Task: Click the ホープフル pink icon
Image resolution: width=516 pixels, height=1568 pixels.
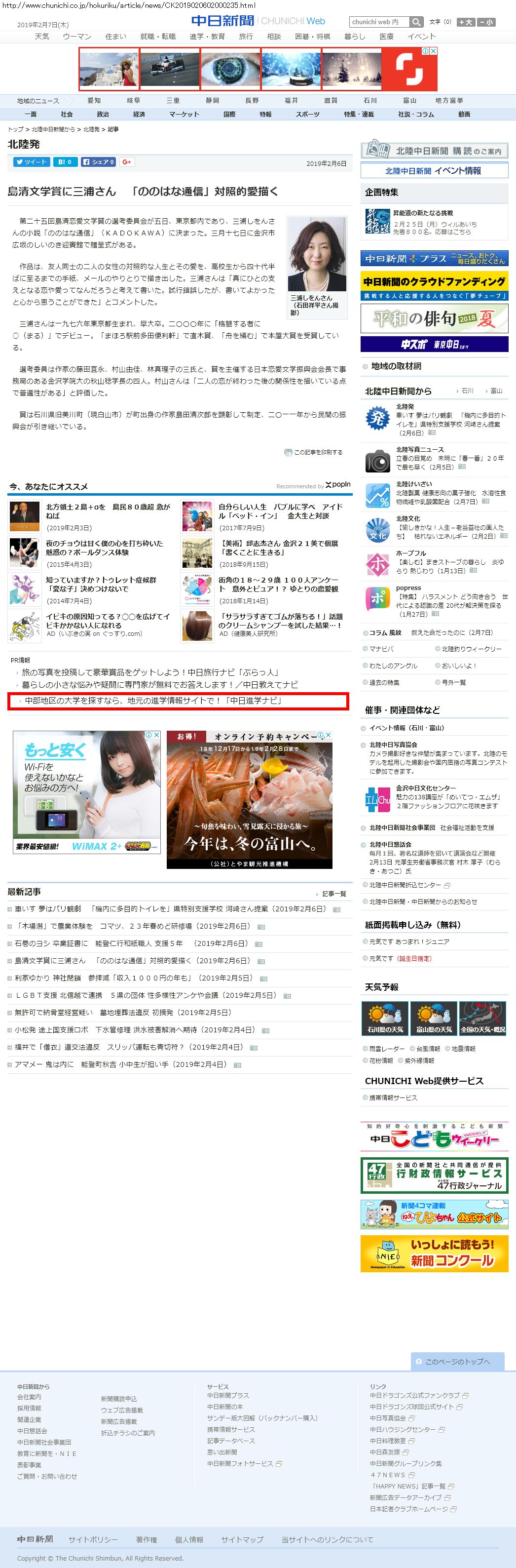Action: point(377,564)
